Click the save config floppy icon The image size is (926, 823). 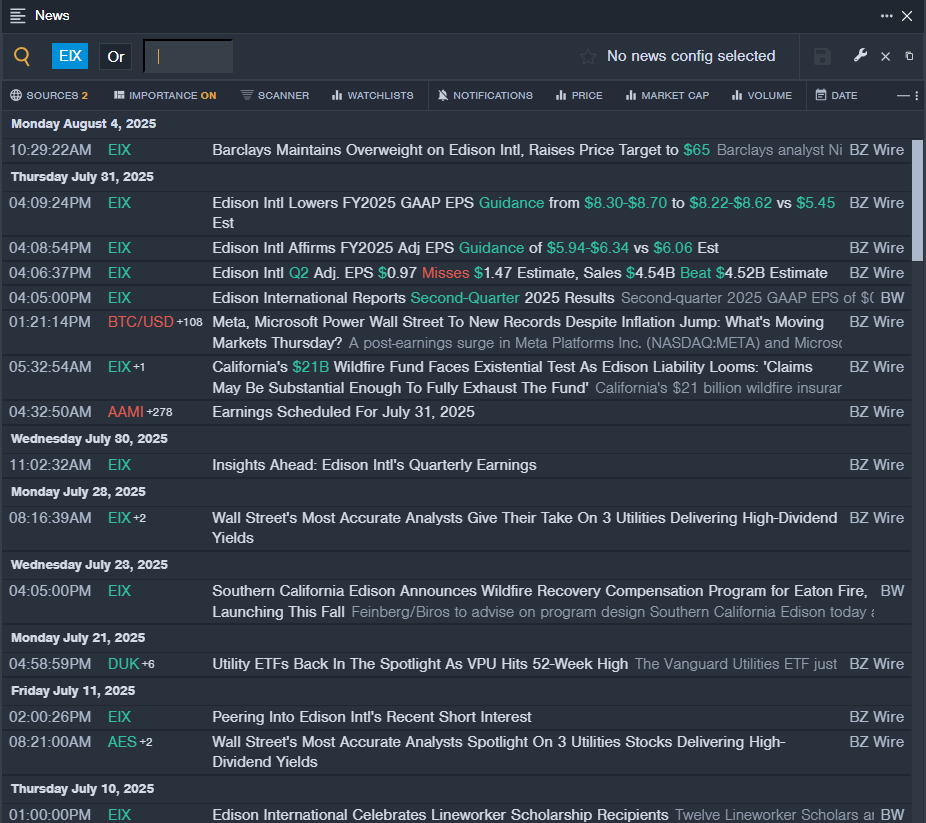(x=822, y=57)
